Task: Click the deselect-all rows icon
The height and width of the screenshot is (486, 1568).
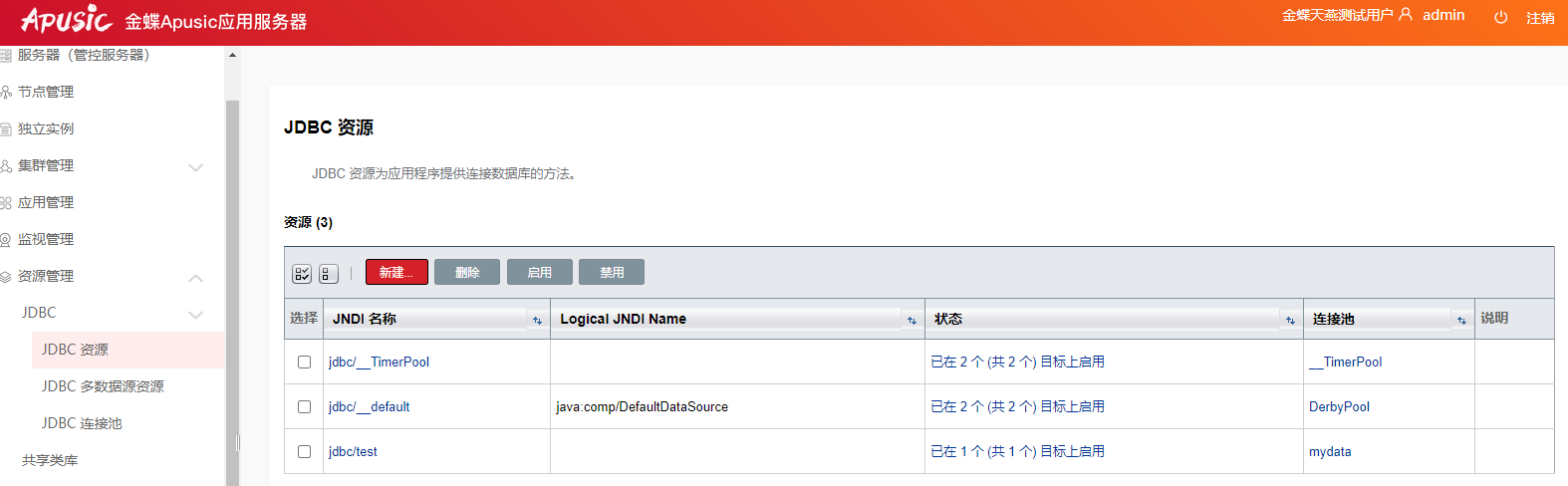Action: (329, 274)
